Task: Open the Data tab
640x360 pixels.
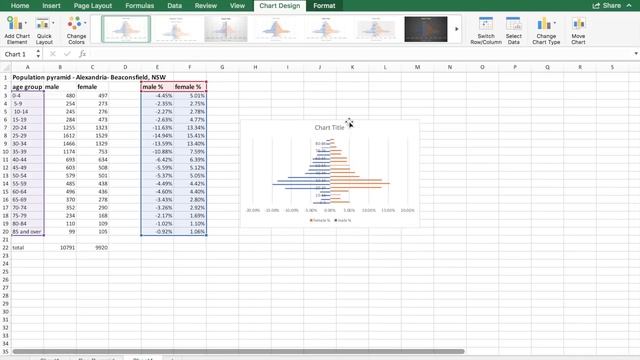Action: pyautogui.click(x=174, y=6)
